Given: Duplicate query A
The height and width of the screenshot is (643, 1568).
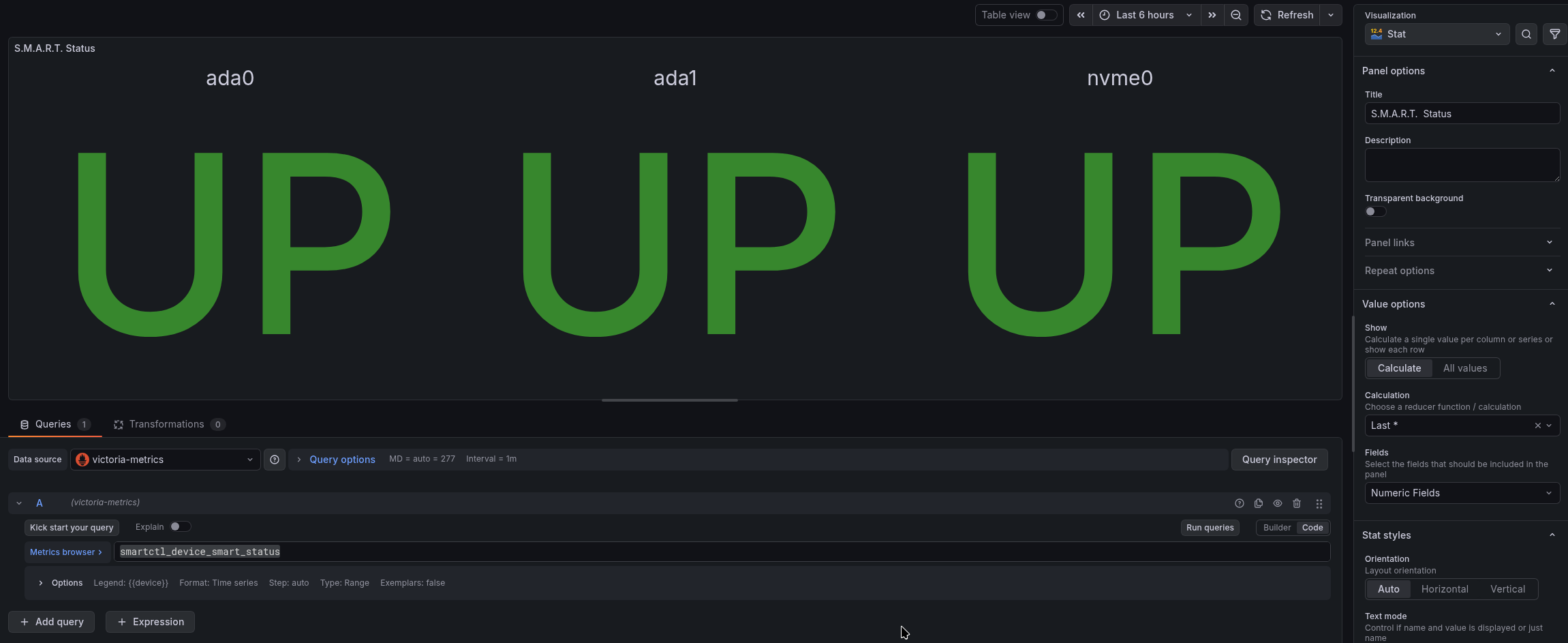Looking at the screenshot, I should (1258, 503).
